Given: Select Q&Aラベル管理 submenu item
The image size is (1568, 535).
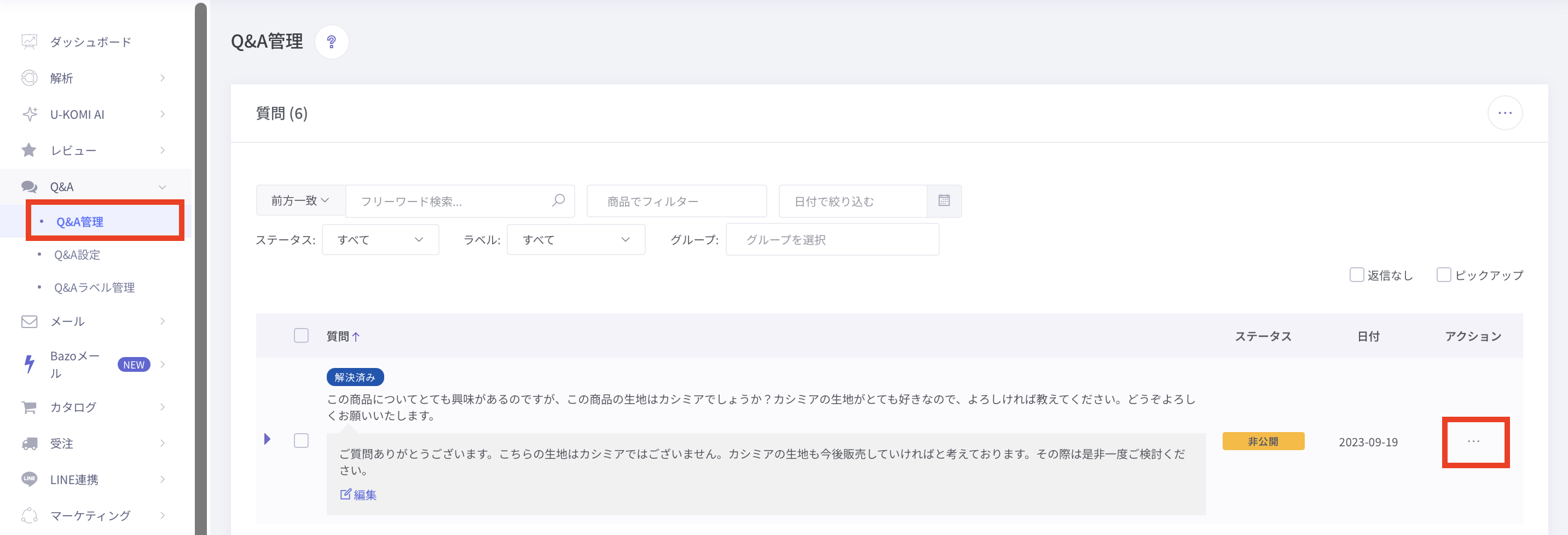Looking at the screenshot, I should coord(94,287).
